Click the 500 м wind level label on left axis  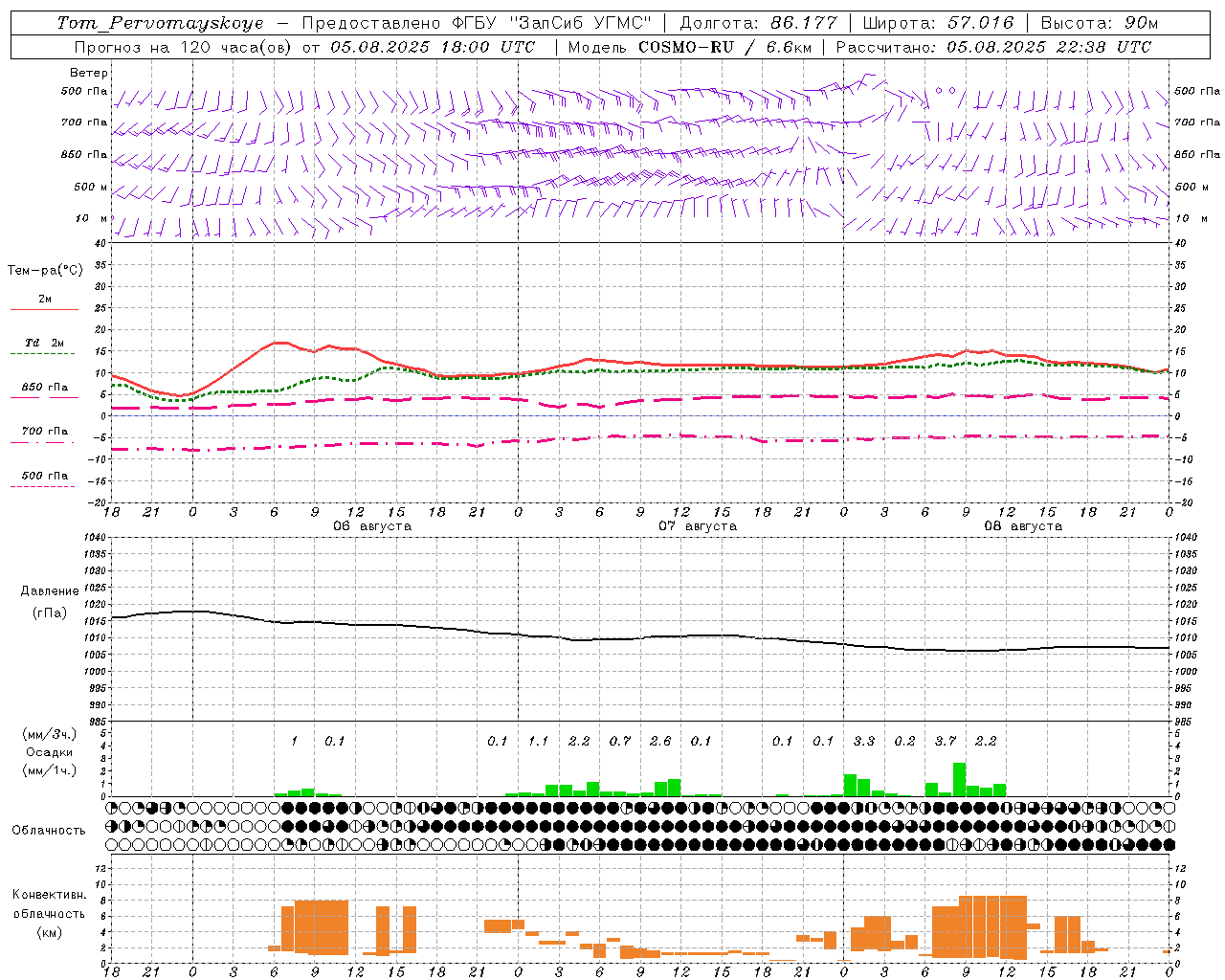pos(91,188)
